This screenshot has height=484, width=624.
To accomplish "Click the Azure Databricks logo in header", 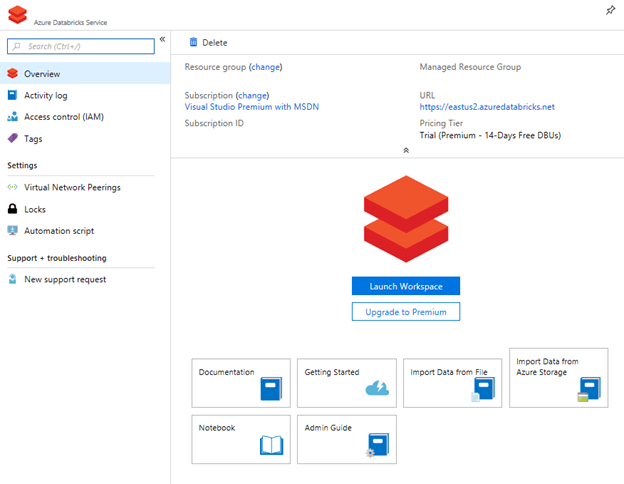I will point(17,14).
